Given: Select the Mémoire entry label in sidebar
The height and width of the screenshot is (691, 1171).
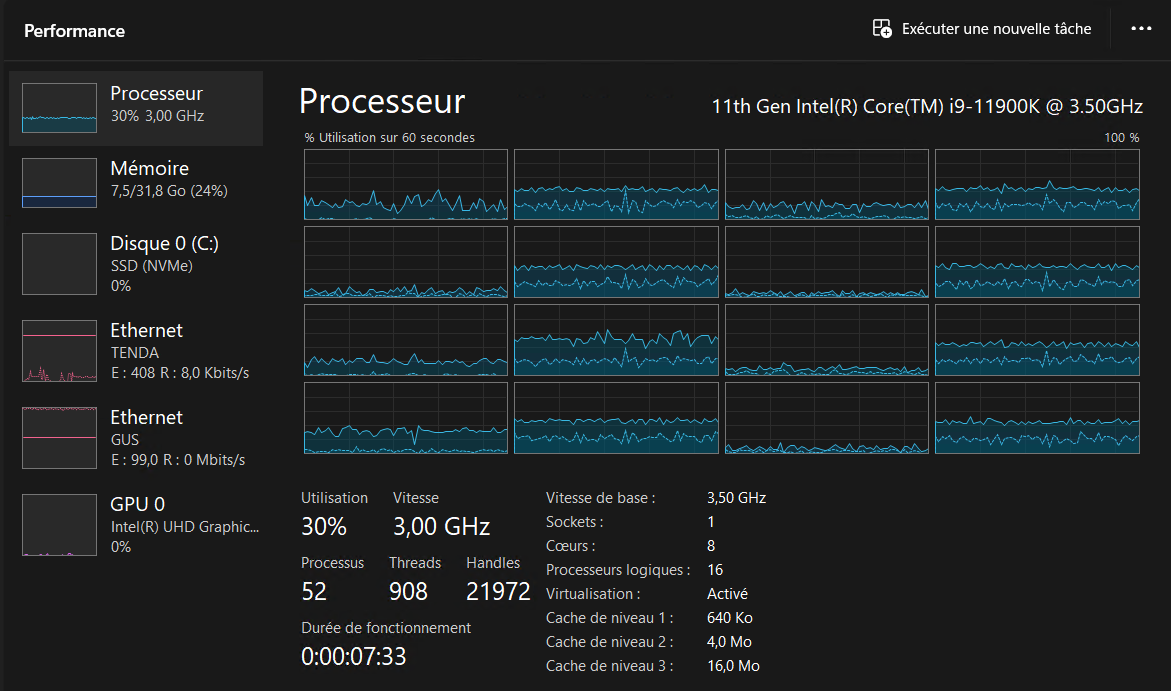Looking at the screenshot, I should (149, 169).
